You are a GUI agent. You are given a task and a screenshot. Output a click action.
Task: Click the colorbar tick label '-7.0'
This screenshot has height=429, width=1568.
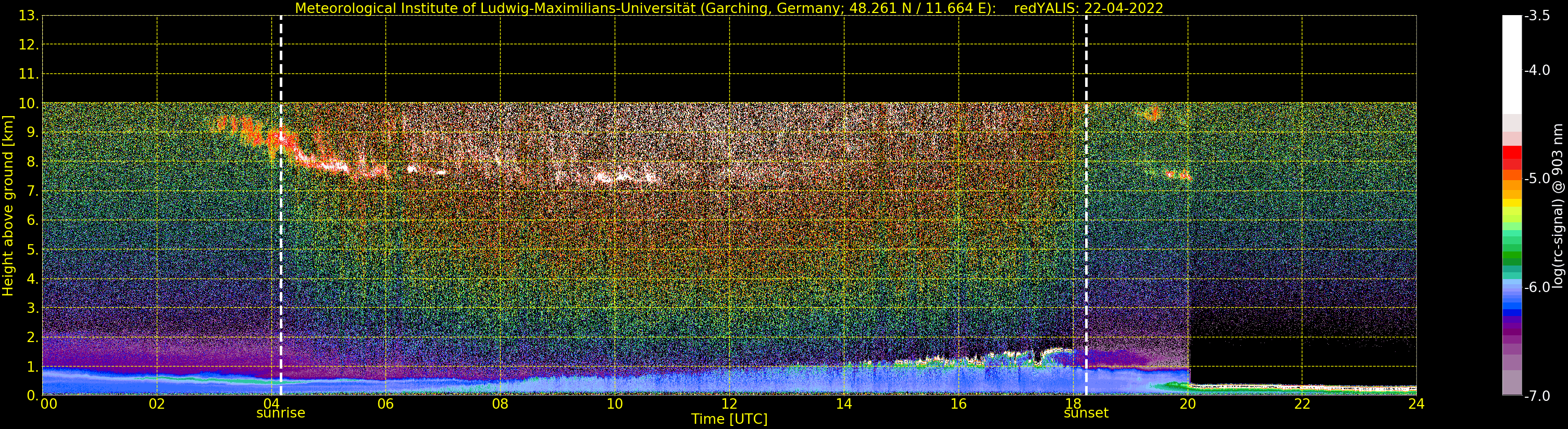tap(1537, 396)
